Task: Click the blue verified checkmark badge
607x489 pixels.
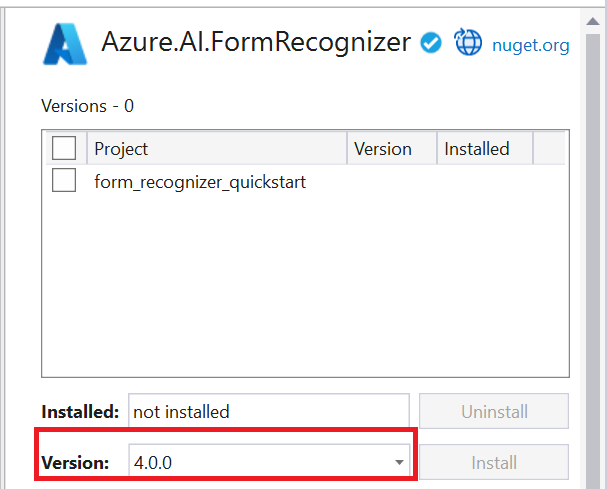Action: click(x=431, y=43)
